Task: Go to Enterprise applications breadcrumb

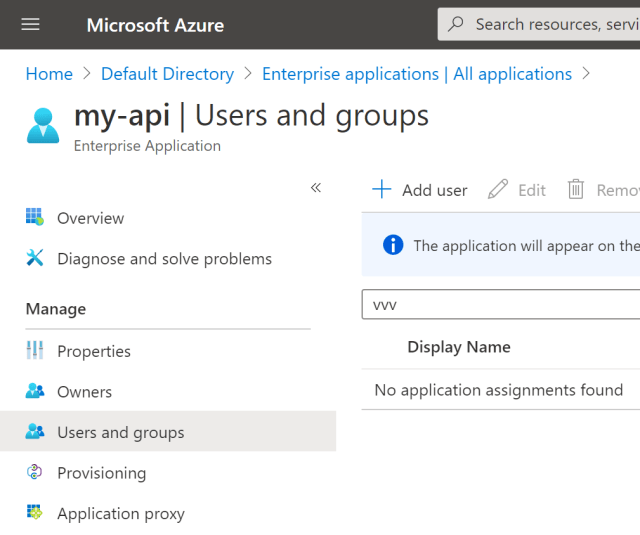Action: pyautogui.click(x=416, y=74)
